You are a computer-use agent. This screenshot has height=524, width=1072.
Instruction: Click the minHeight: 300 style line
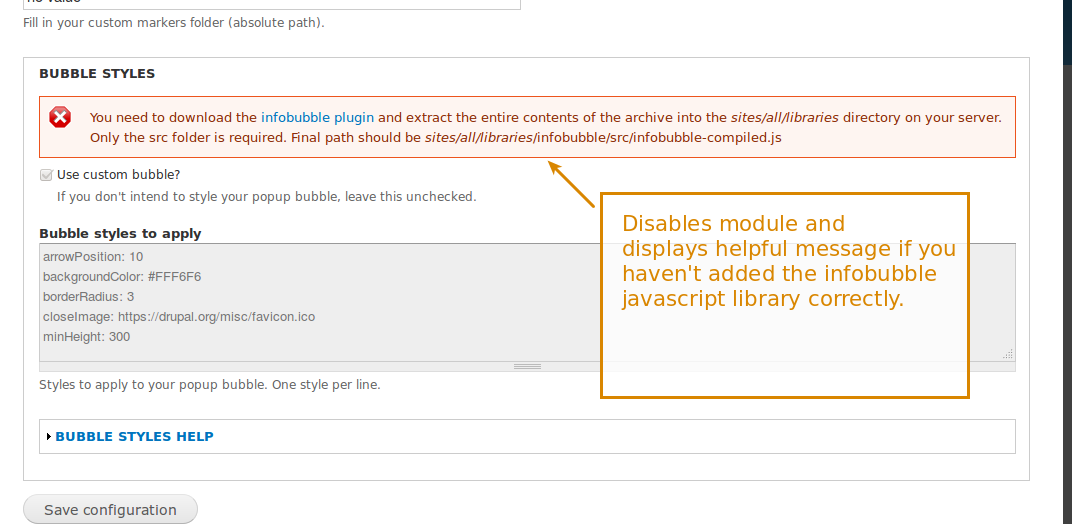point(86,337)
